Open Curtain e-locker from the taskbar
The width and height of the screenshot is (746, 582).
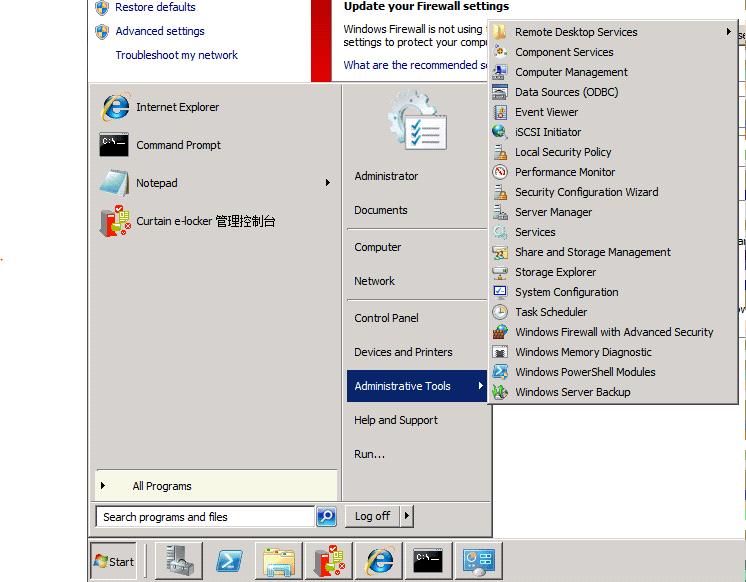click(x=329, y=561)
